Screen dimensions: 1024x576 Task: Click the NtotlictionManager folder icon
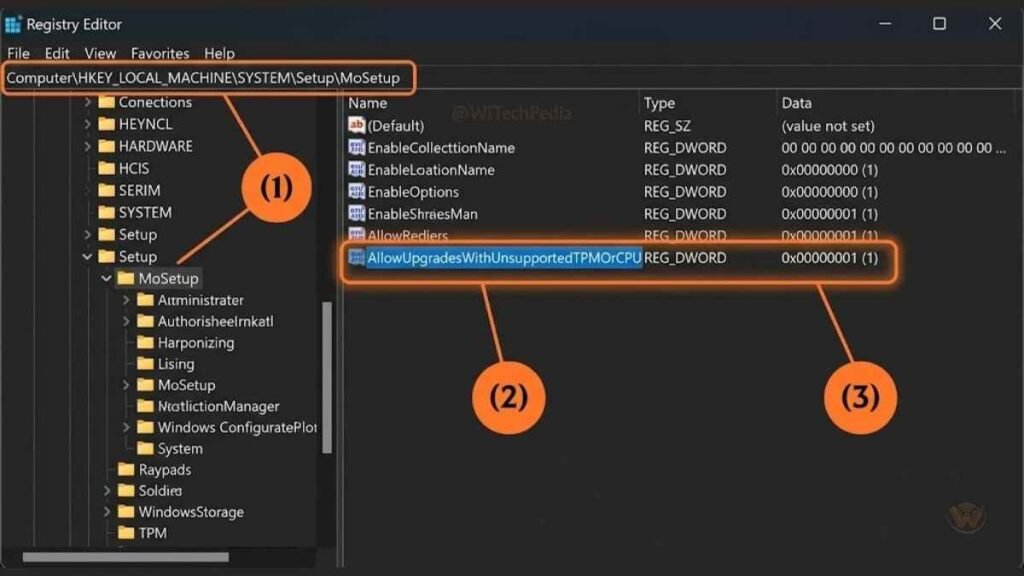146,406
